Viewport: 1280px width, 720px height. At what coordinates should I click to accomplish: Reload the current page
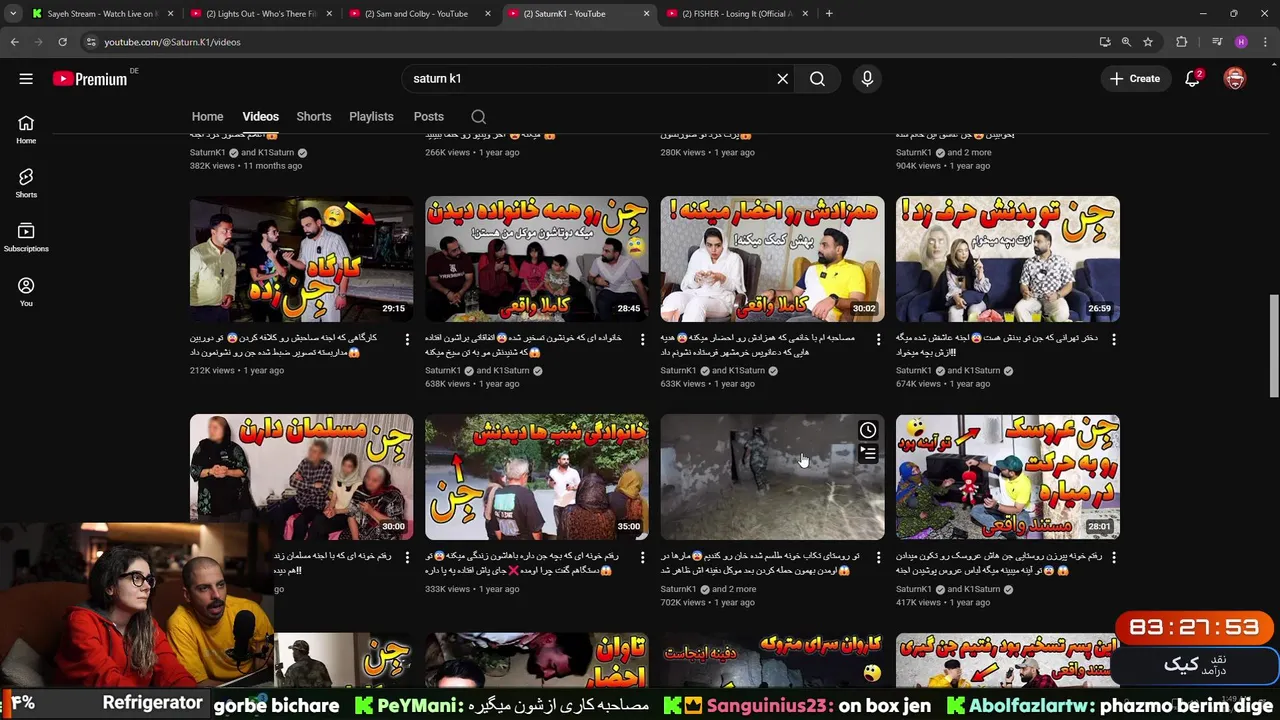coord(62,42)
